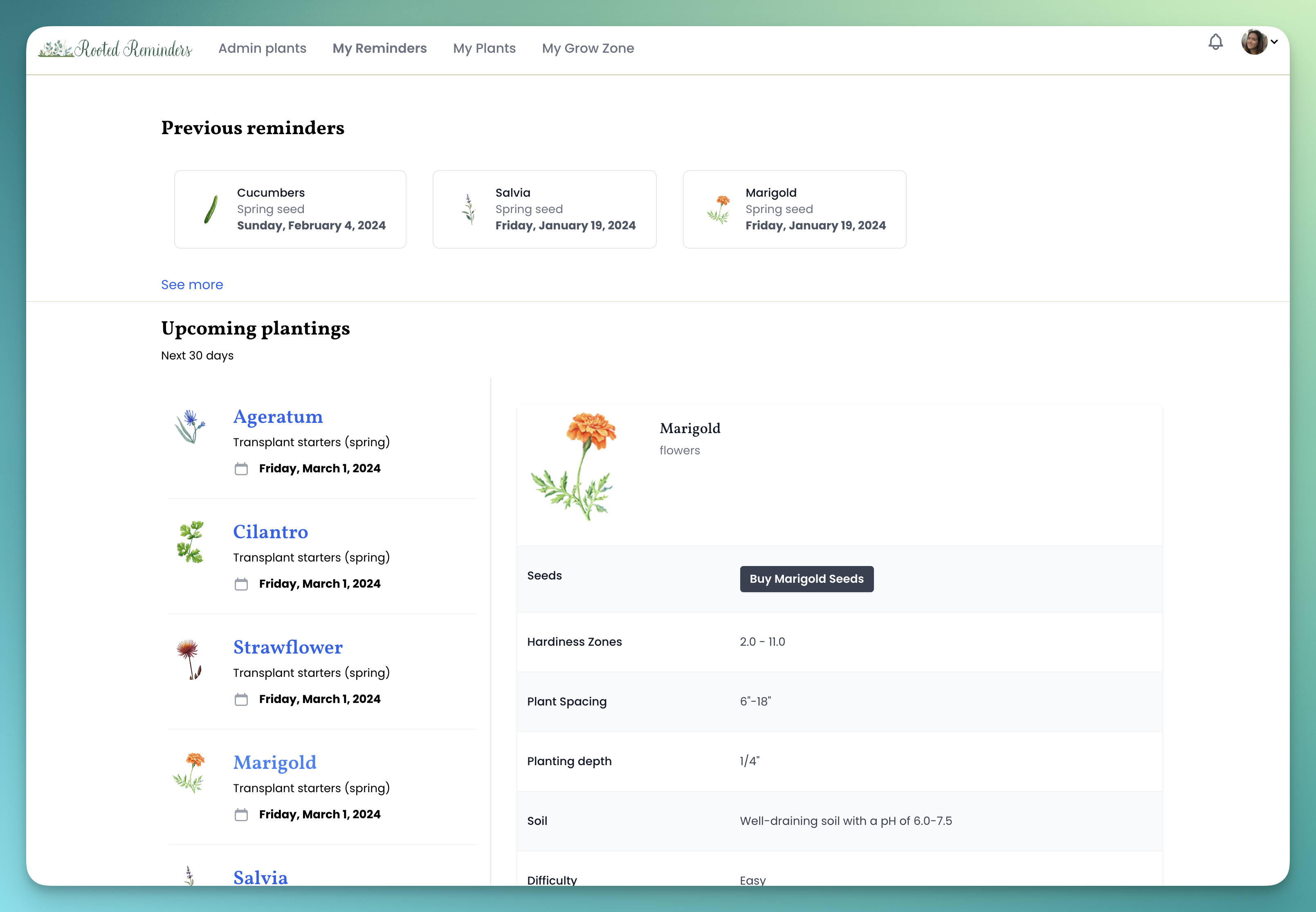
Task: Click the Marigold illustration in the plantings list
Action: 189,773
